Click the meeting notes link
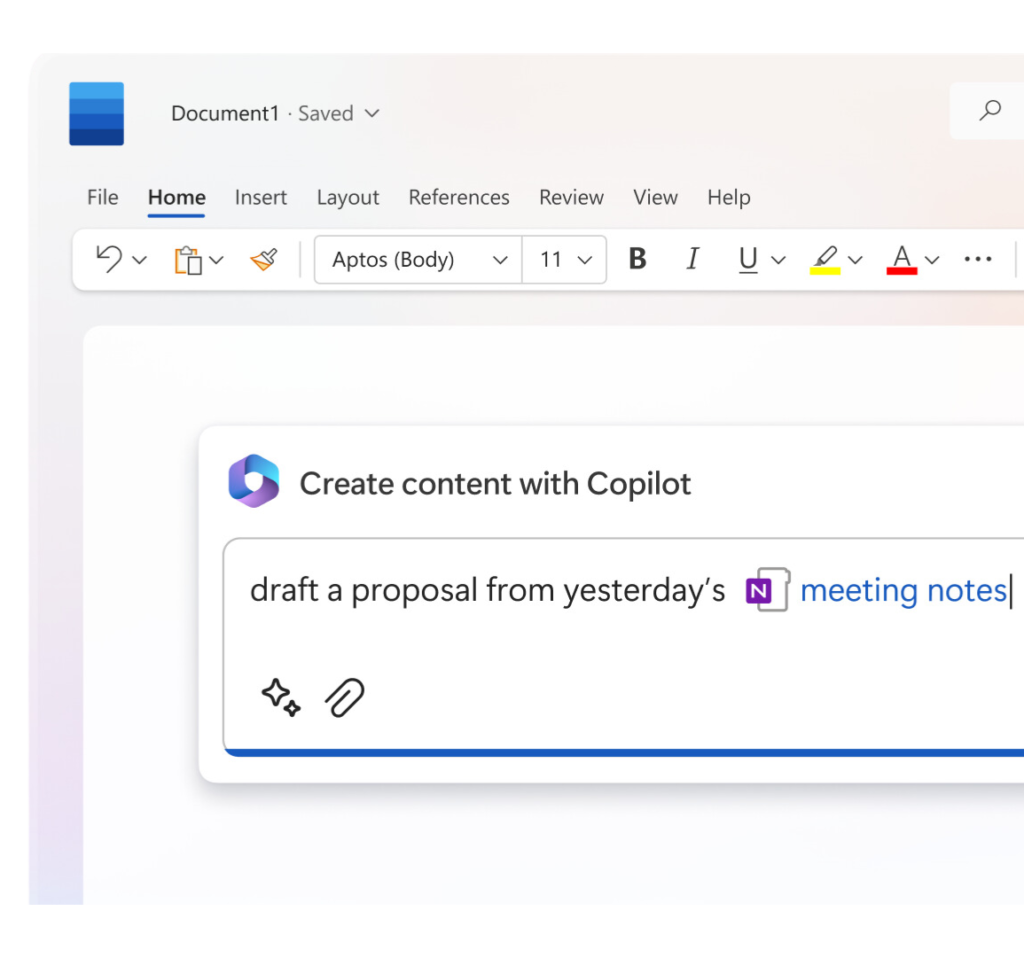 point(903,590)
